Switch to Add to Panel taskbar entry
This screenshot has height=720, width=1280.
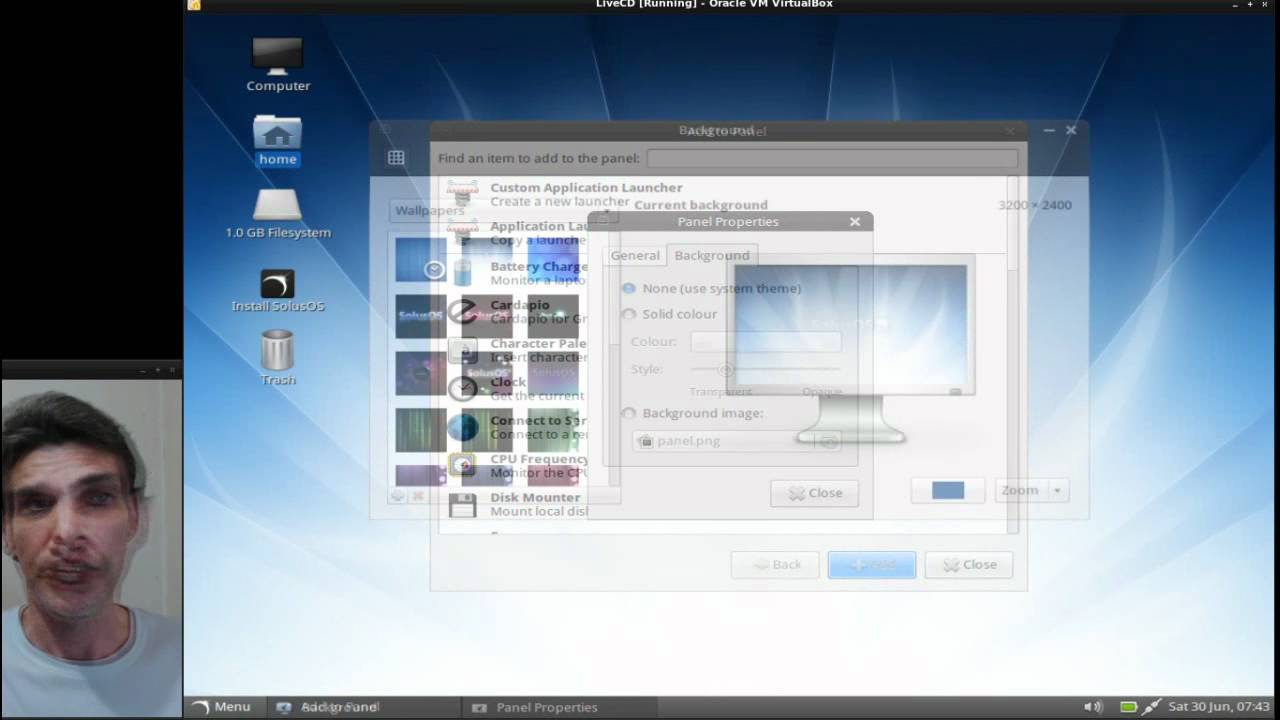[x=365, y=707]
